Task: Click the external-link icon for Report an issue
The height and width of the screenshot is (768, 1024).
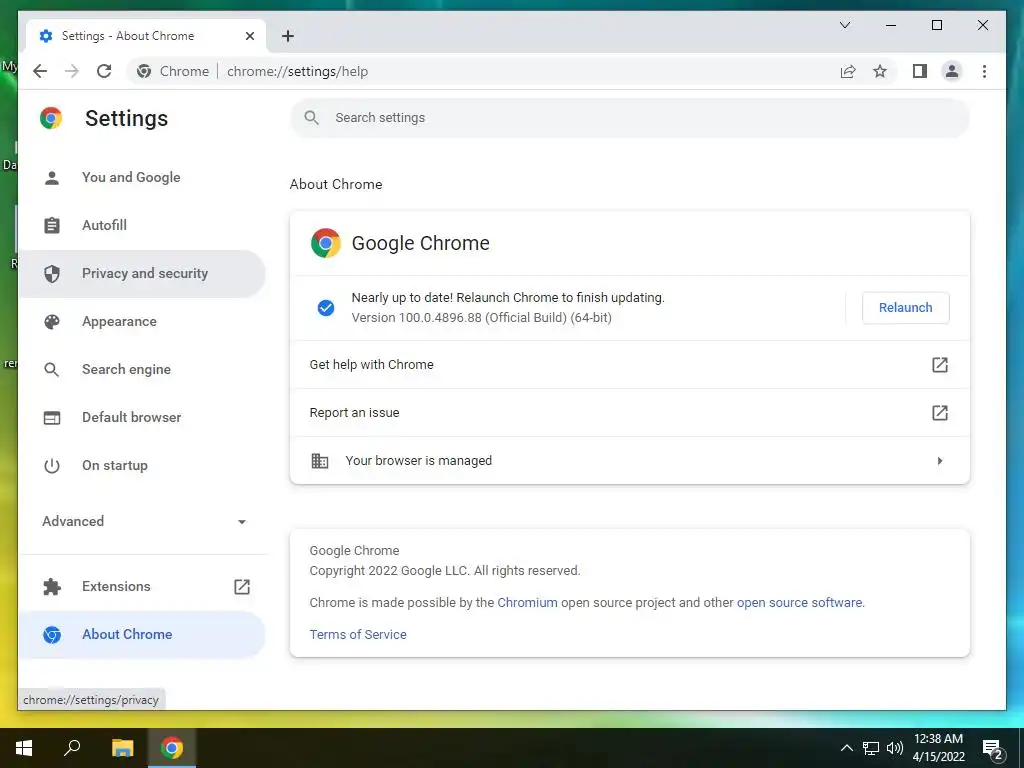Action: click(939, 413)
